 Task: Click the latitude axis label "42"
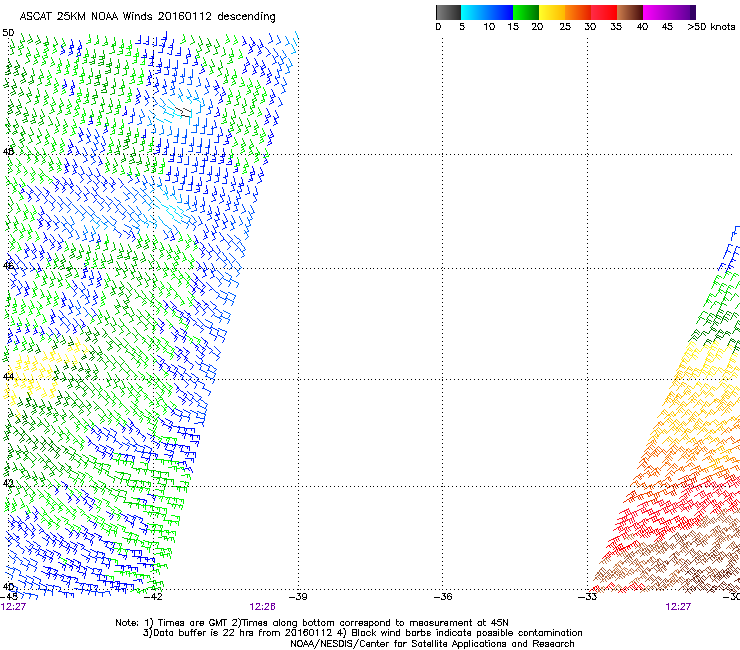[x=8, y=483]
